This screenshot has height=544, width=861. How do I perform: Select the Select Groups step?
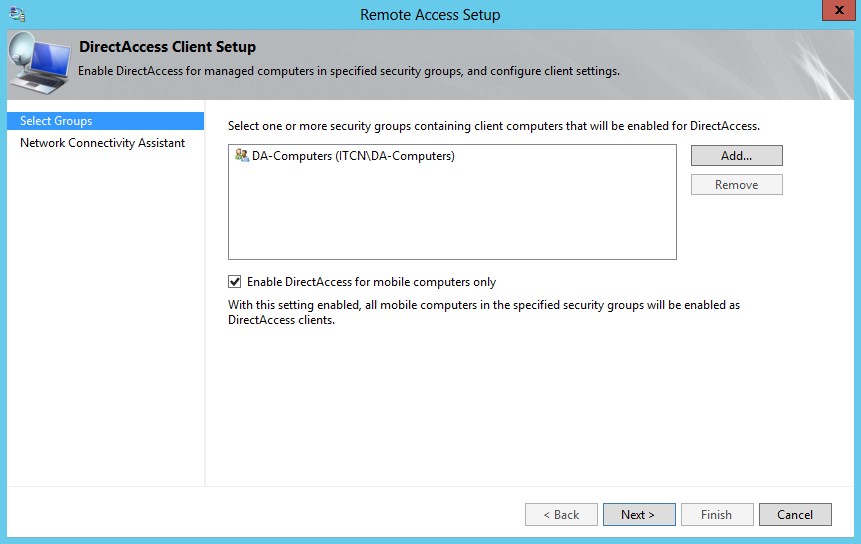[x=56, y=121]
